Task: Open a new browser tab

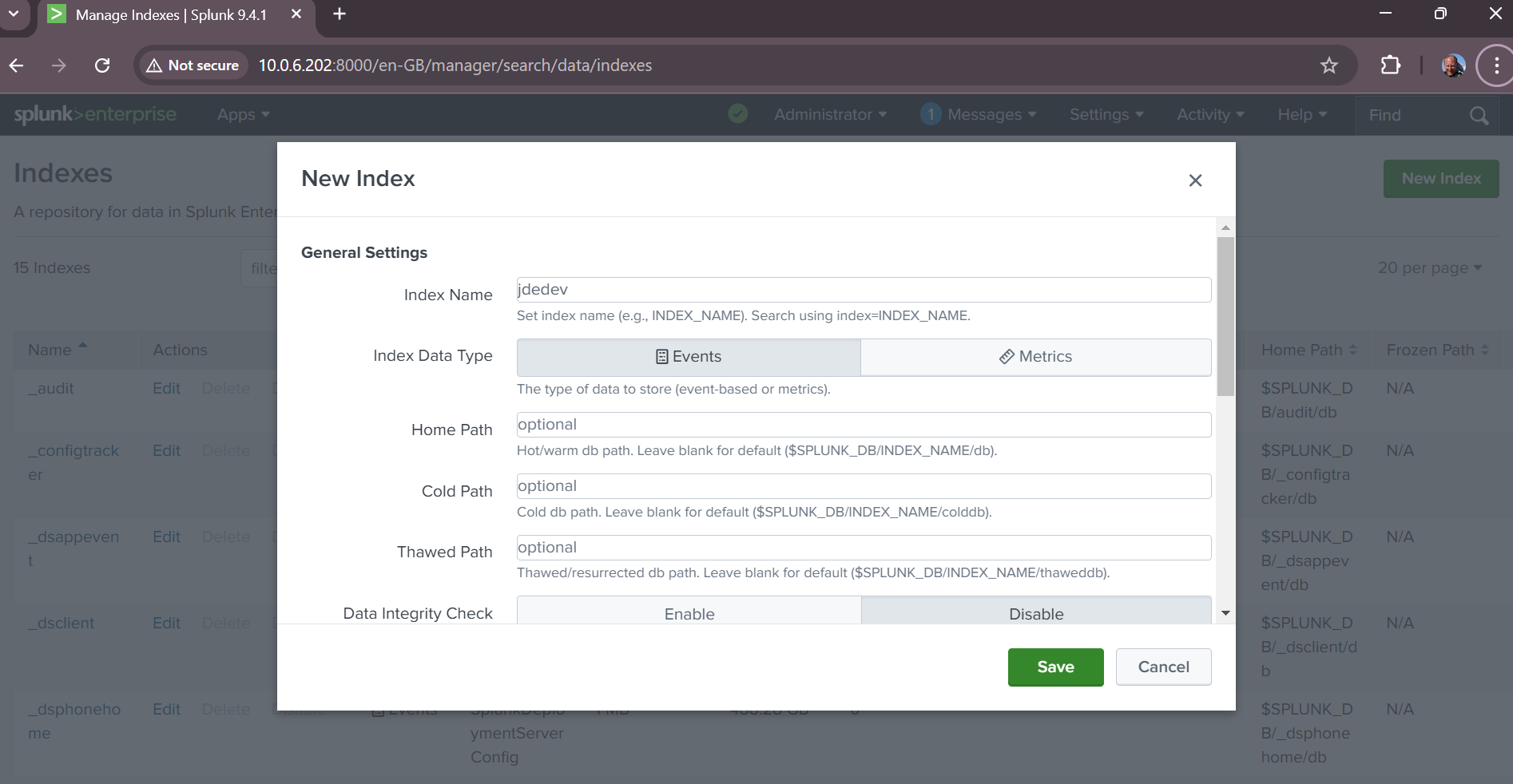Action: pos(340,14)
